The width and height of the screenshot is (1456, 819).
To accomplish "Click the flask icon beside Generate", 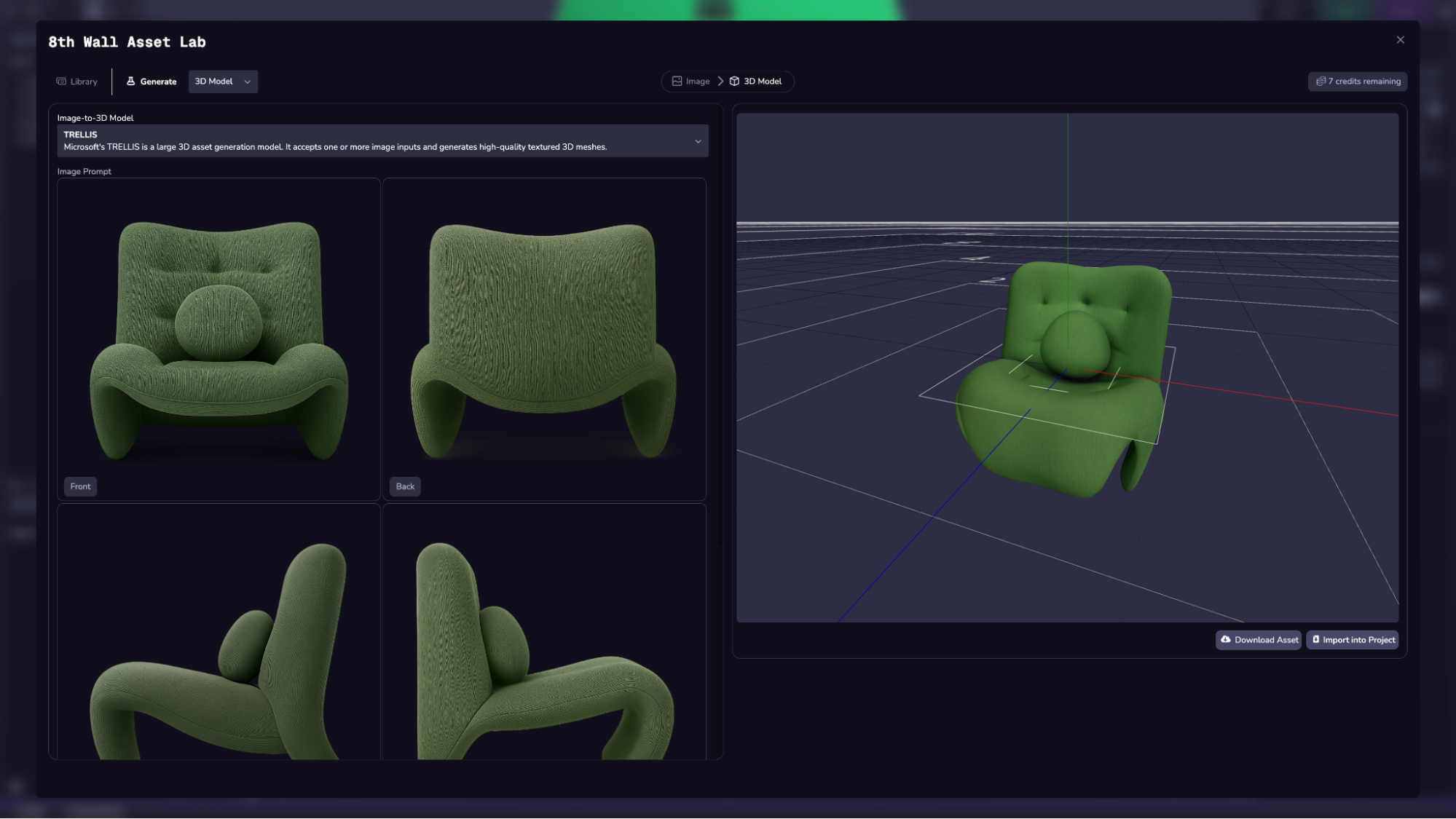I will pyautogui.click(x=131, y=82).
